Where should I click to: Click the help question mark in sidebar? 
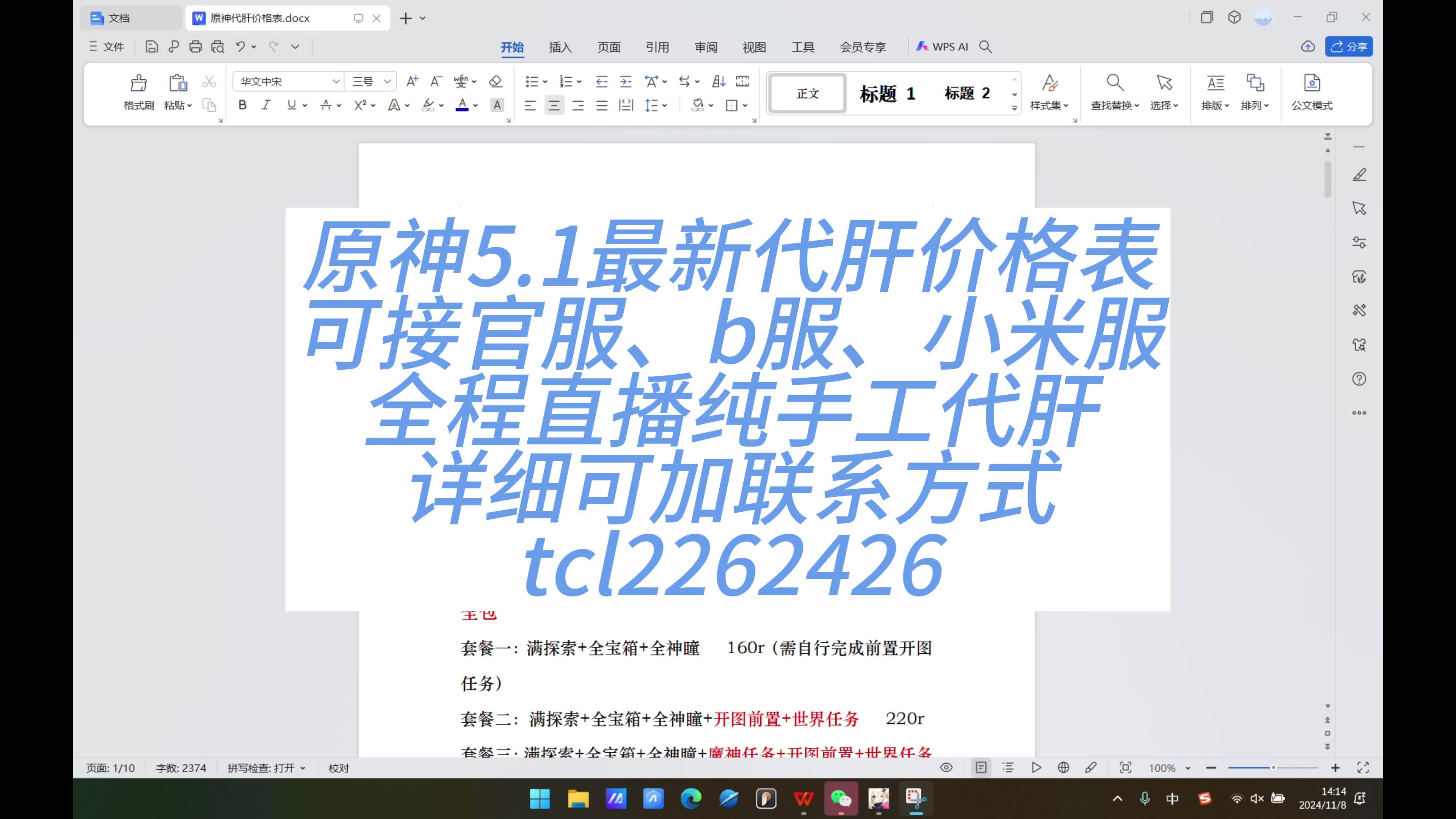[x=1359, y=379]
